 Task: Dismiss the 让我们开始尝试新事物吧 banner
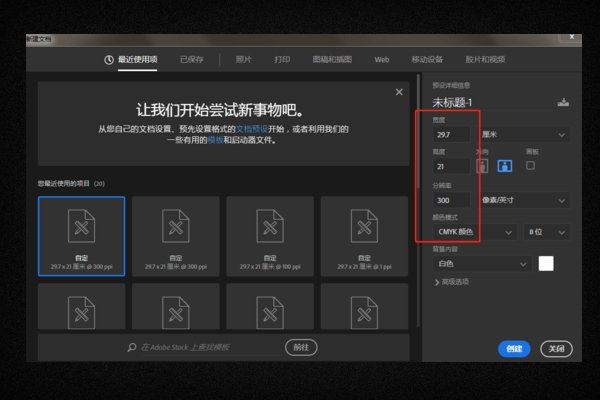click(x=399, y=92)
